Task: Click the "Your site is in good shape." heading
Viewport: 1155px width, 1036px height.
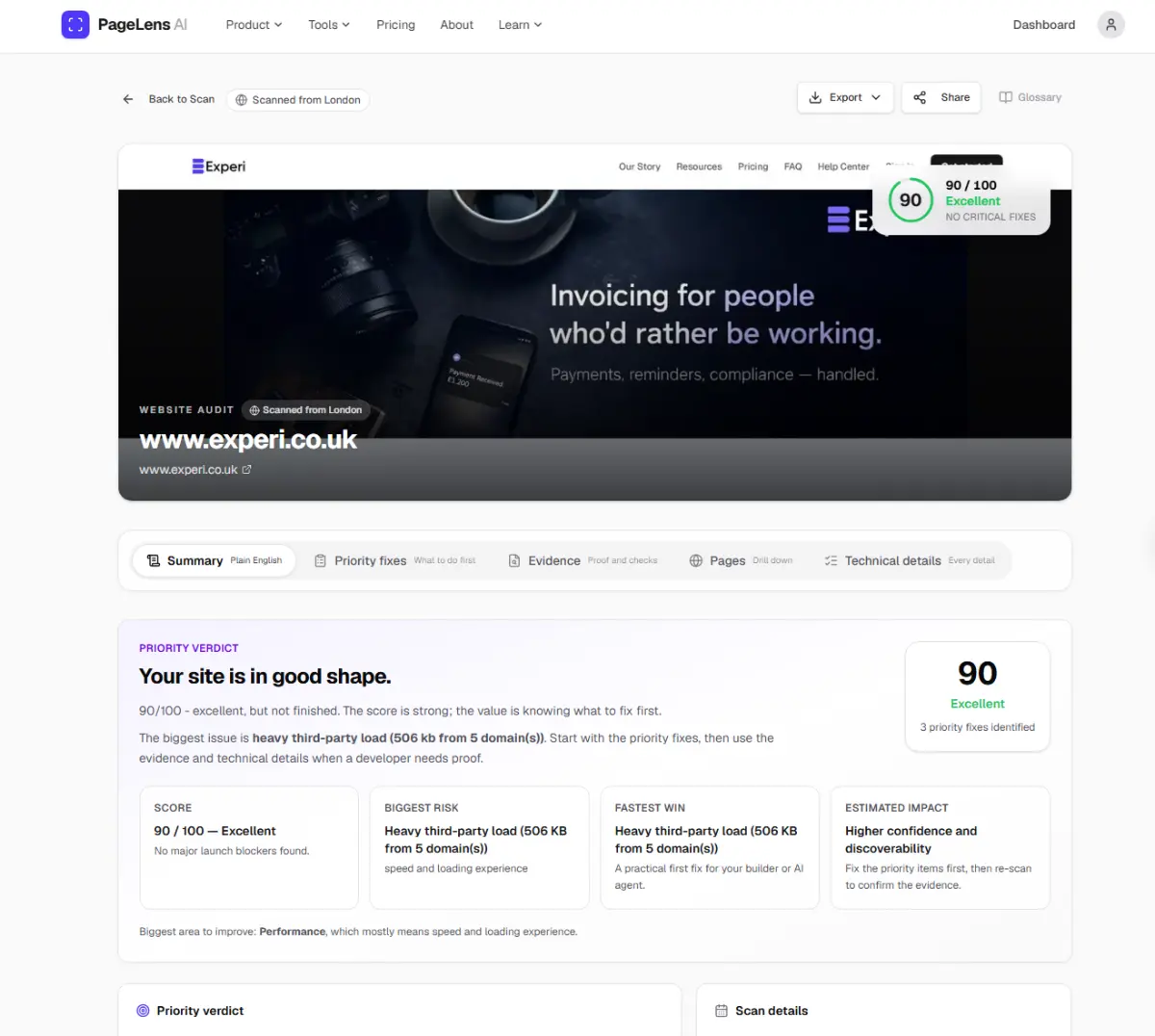Action: pos(265,677)
